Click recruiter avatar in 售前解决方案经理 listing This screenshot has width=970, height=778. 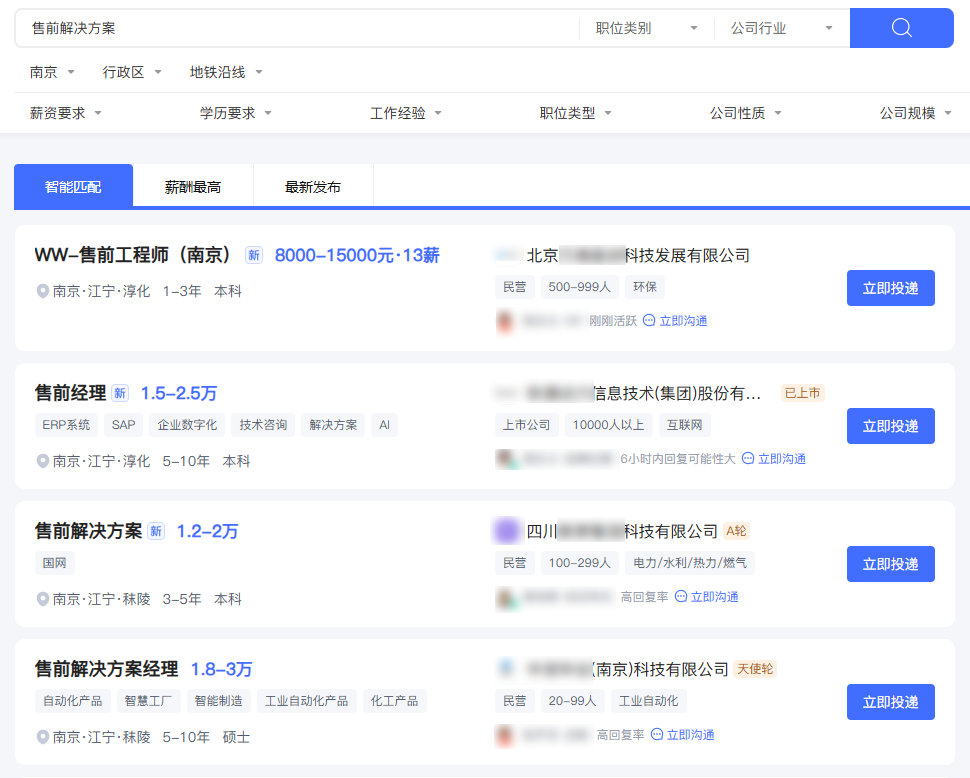[505, 735]
